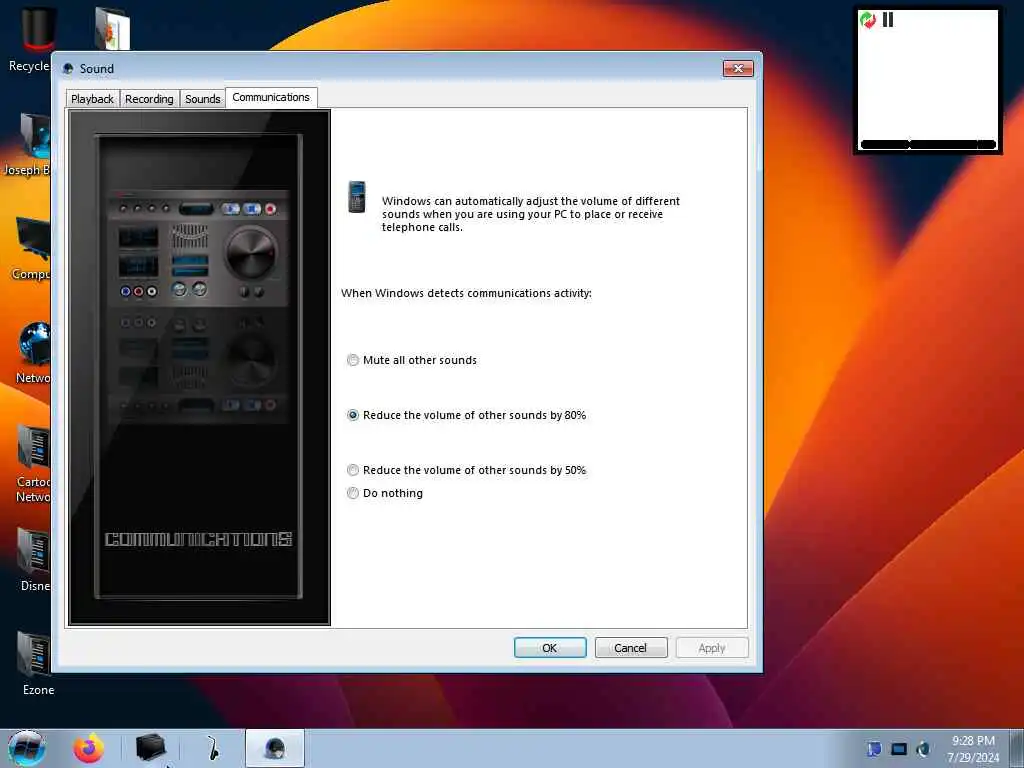
Task: Close the Sound dialog window
Action: 738,69
